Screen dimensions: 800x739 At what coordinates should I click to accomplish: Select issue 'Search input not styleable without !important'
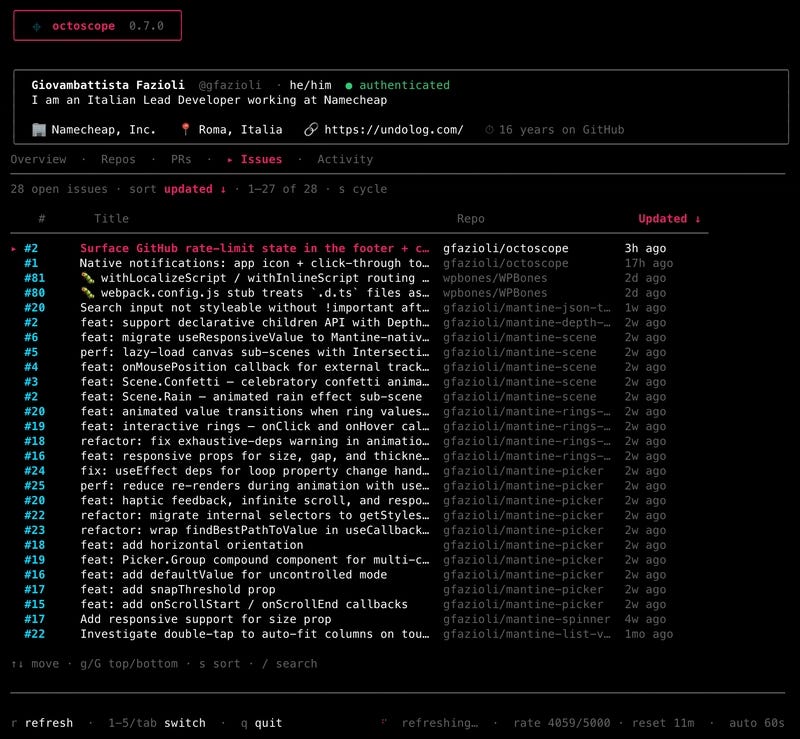tap(359, 308)
